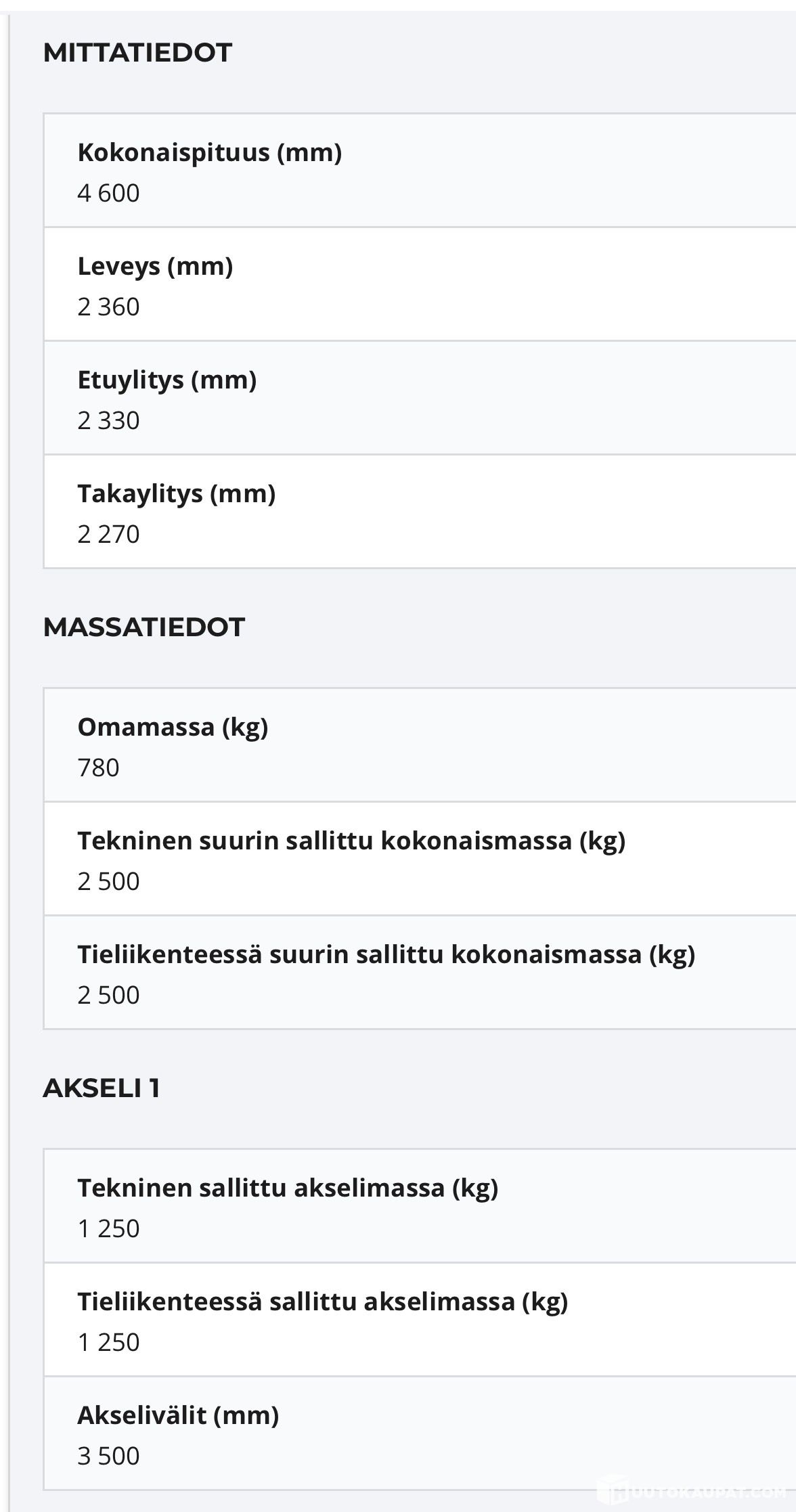Click the MASSATIEDOT section heading
This screenshot has width=796, height=1512.
click(143, 627)
